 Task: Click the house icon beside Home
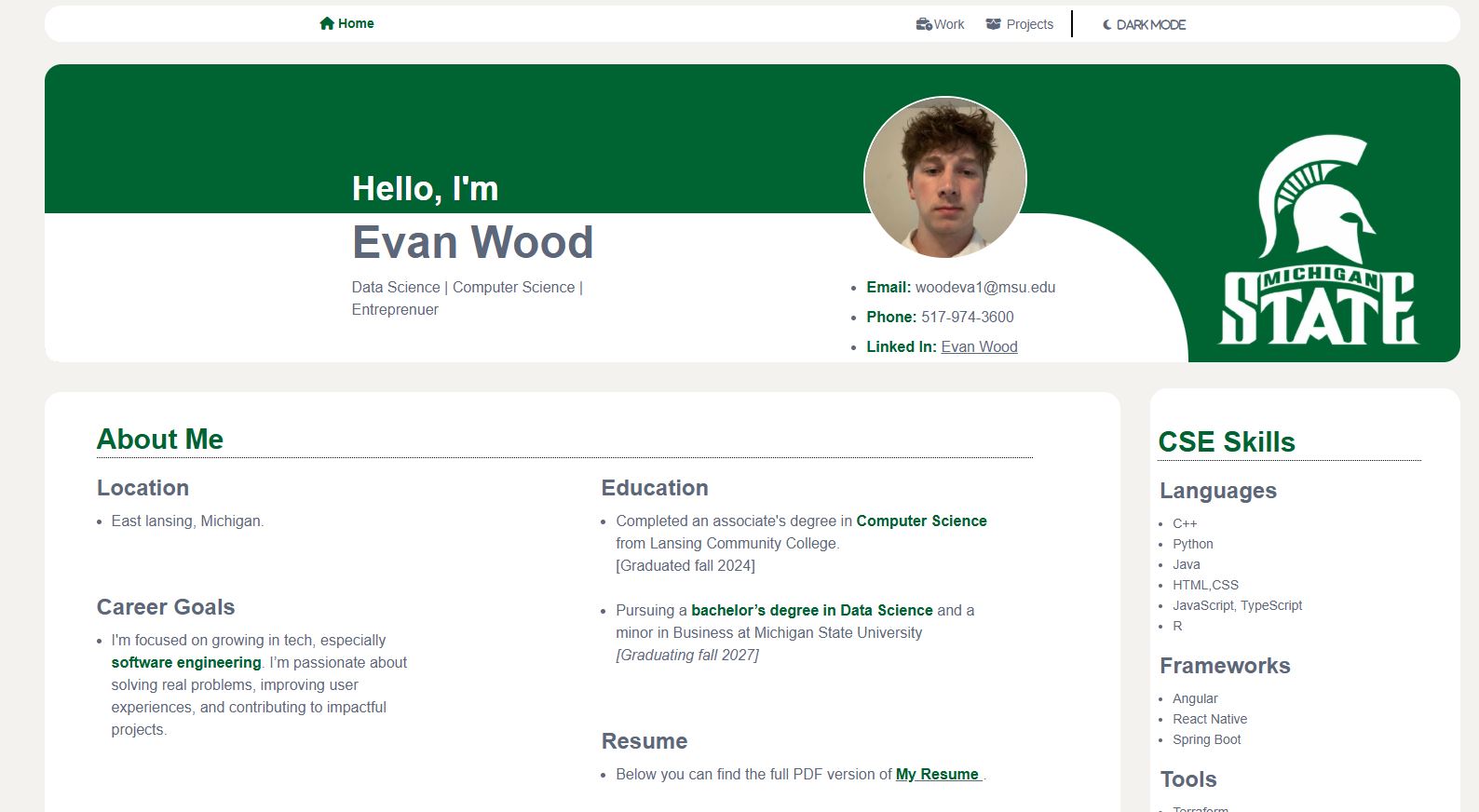(326, 24)
